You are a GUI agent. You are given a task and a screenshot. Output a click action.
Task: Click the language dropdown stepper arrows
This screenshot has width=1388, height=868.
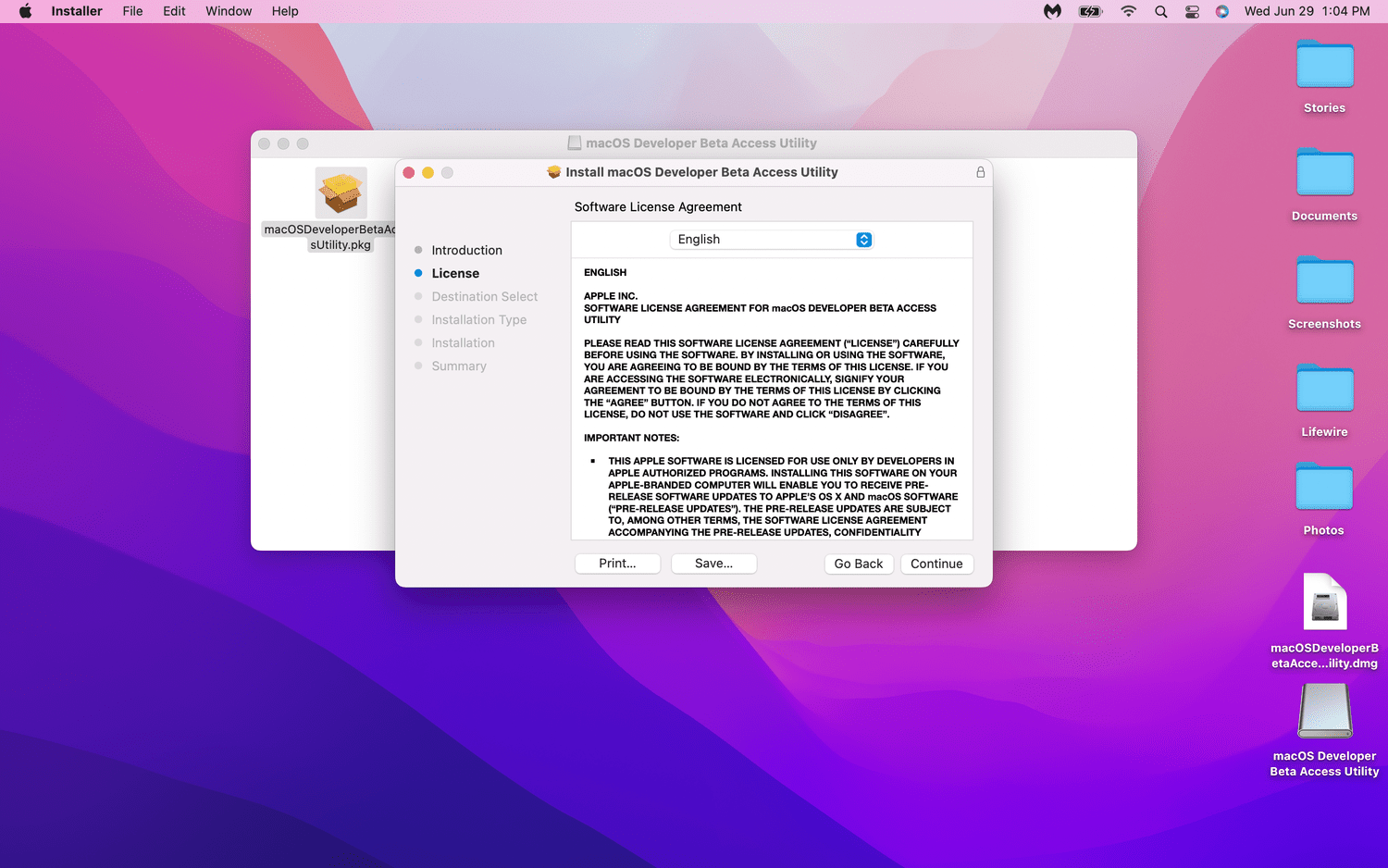[864, 240]
